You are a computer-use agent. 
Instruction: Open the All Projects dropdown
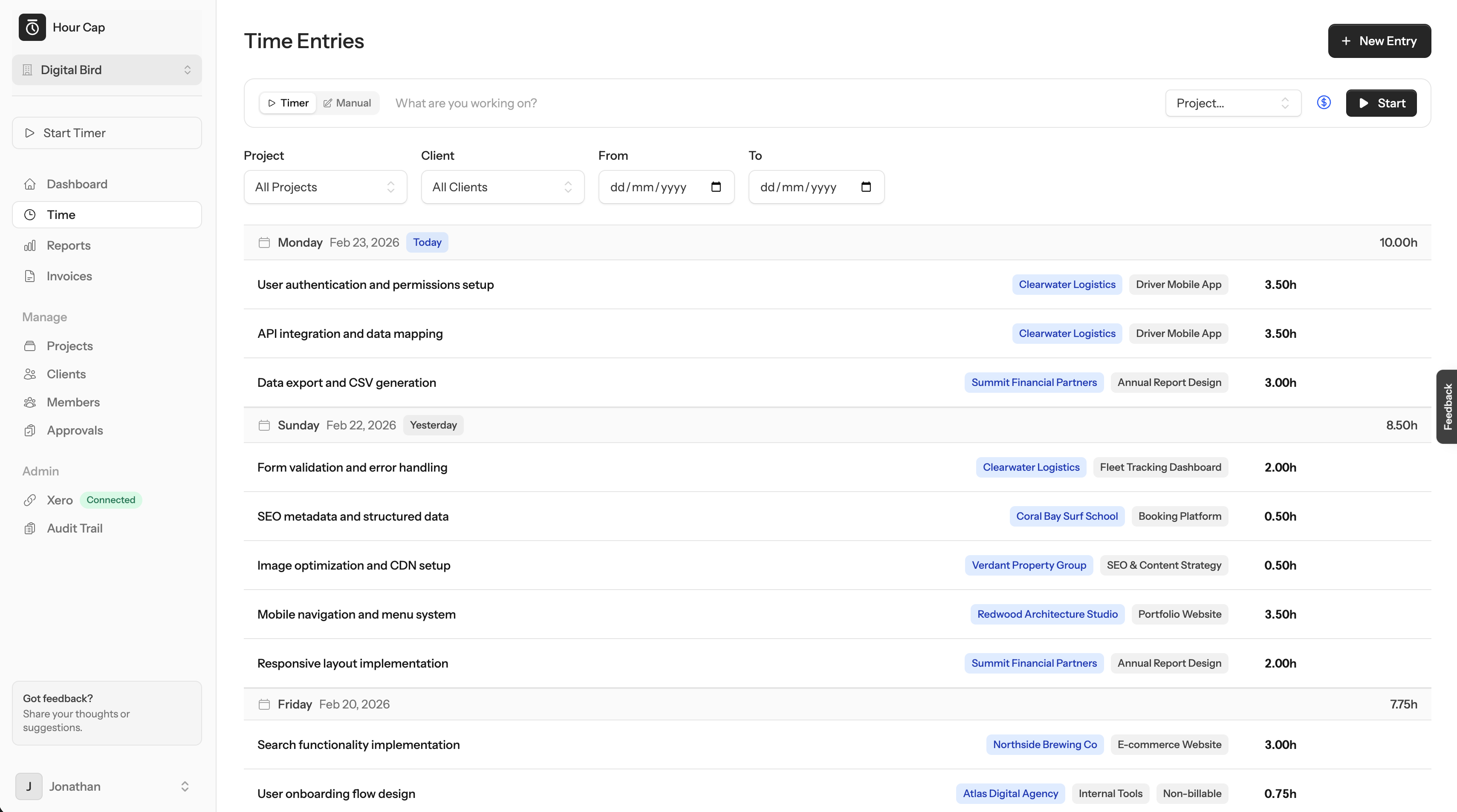[325, 187]
